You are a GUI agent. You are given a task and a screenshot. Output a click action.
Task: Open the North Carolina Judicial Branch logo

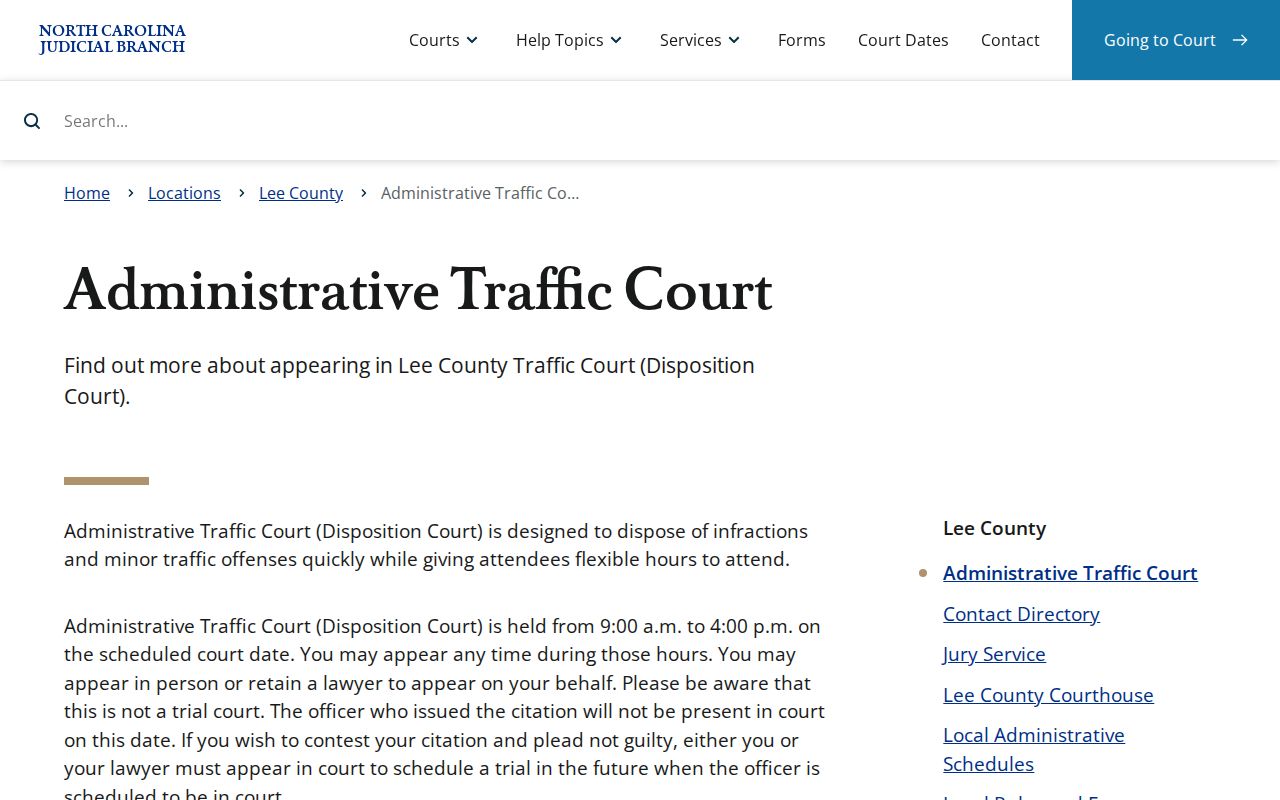112,40
